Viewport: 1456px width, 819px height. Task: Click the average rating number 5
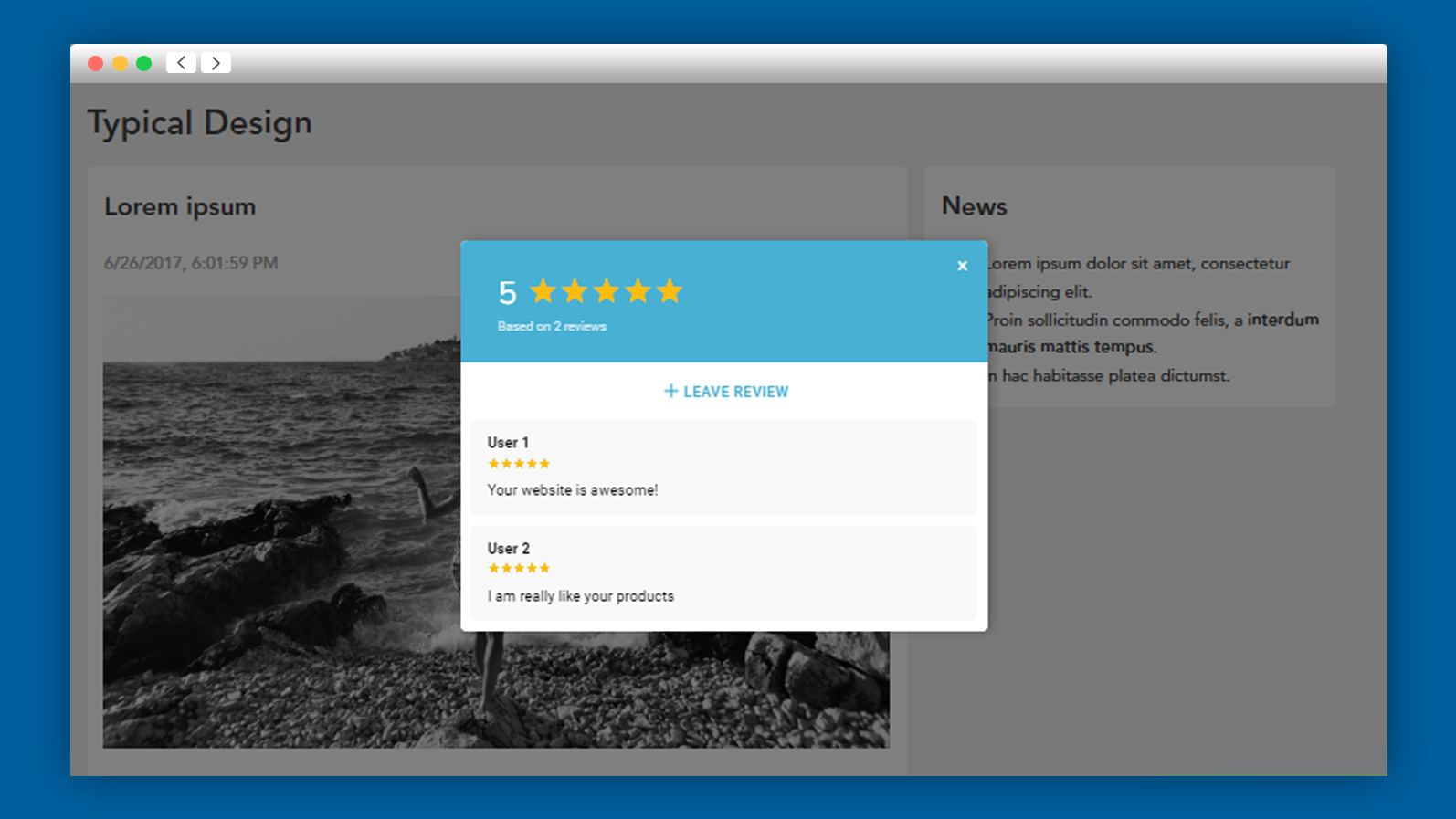(x=507, y=293)
